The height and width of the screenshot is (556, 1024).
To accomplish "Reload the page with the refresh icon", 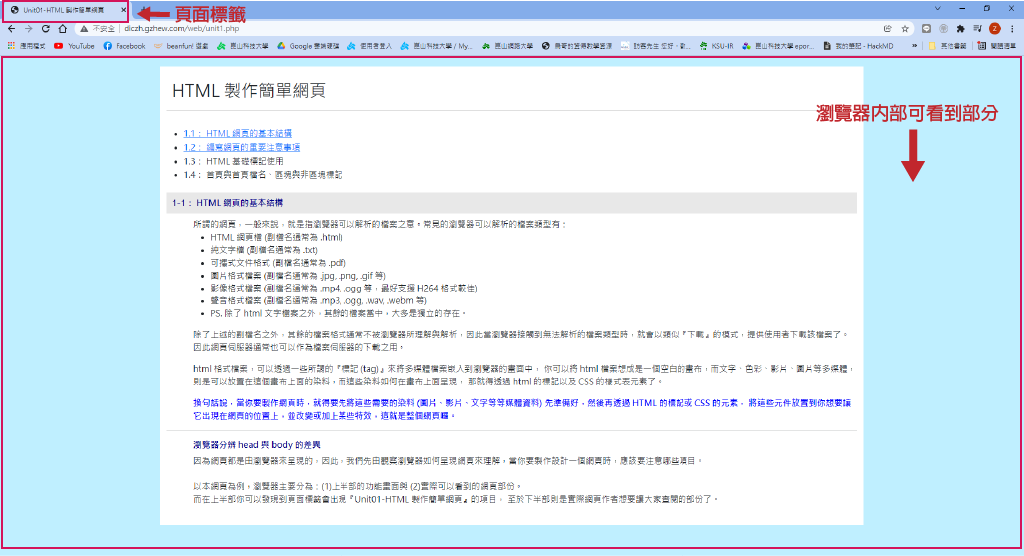I will pos(45,29).
